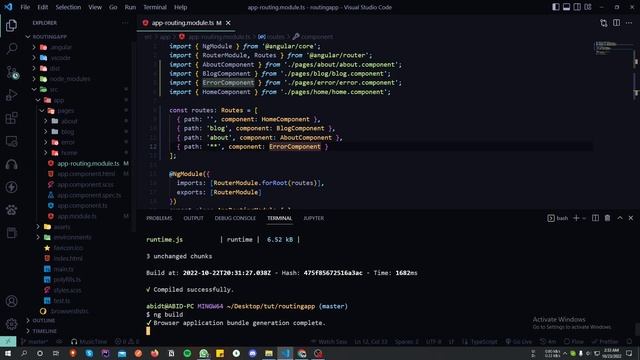Screen dimensions: 640x360
Task: Toggle Prettier in status bar
Action: tap(605, 342)
